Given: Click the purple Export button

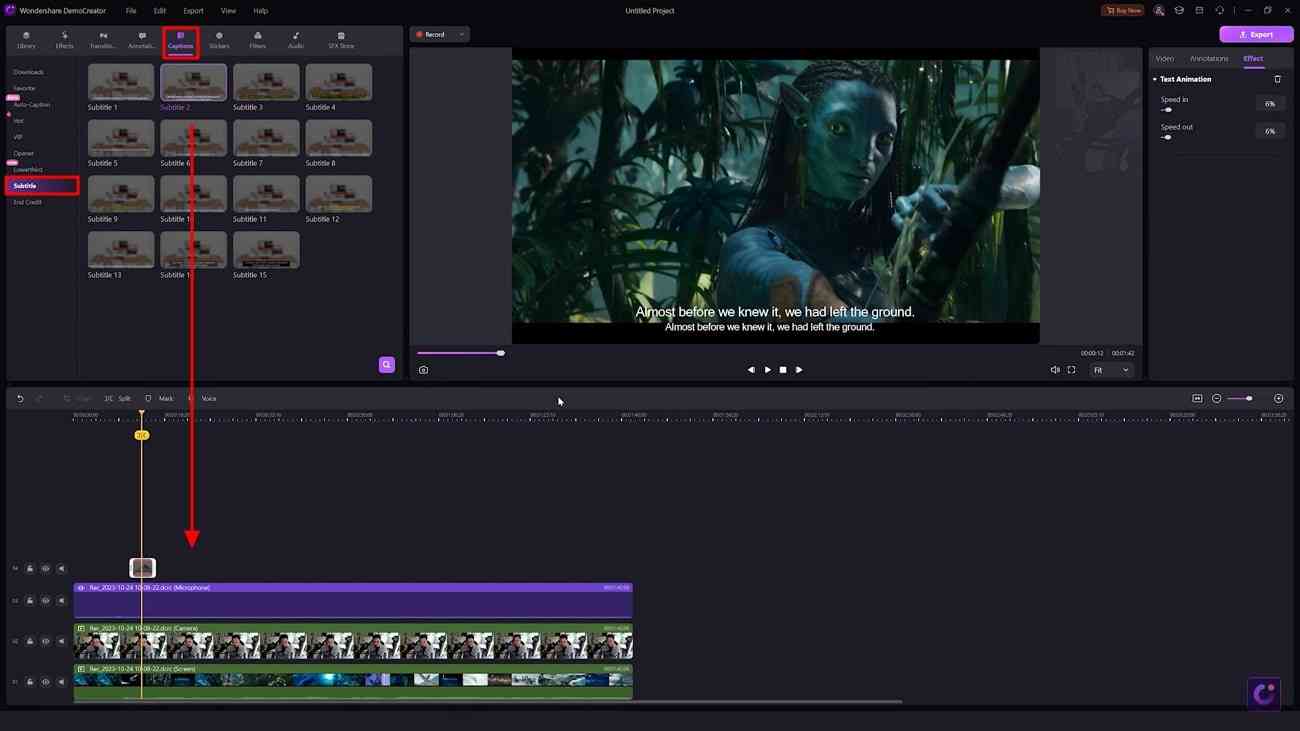Looking at the screenshot, I should tap(1256, 34).
